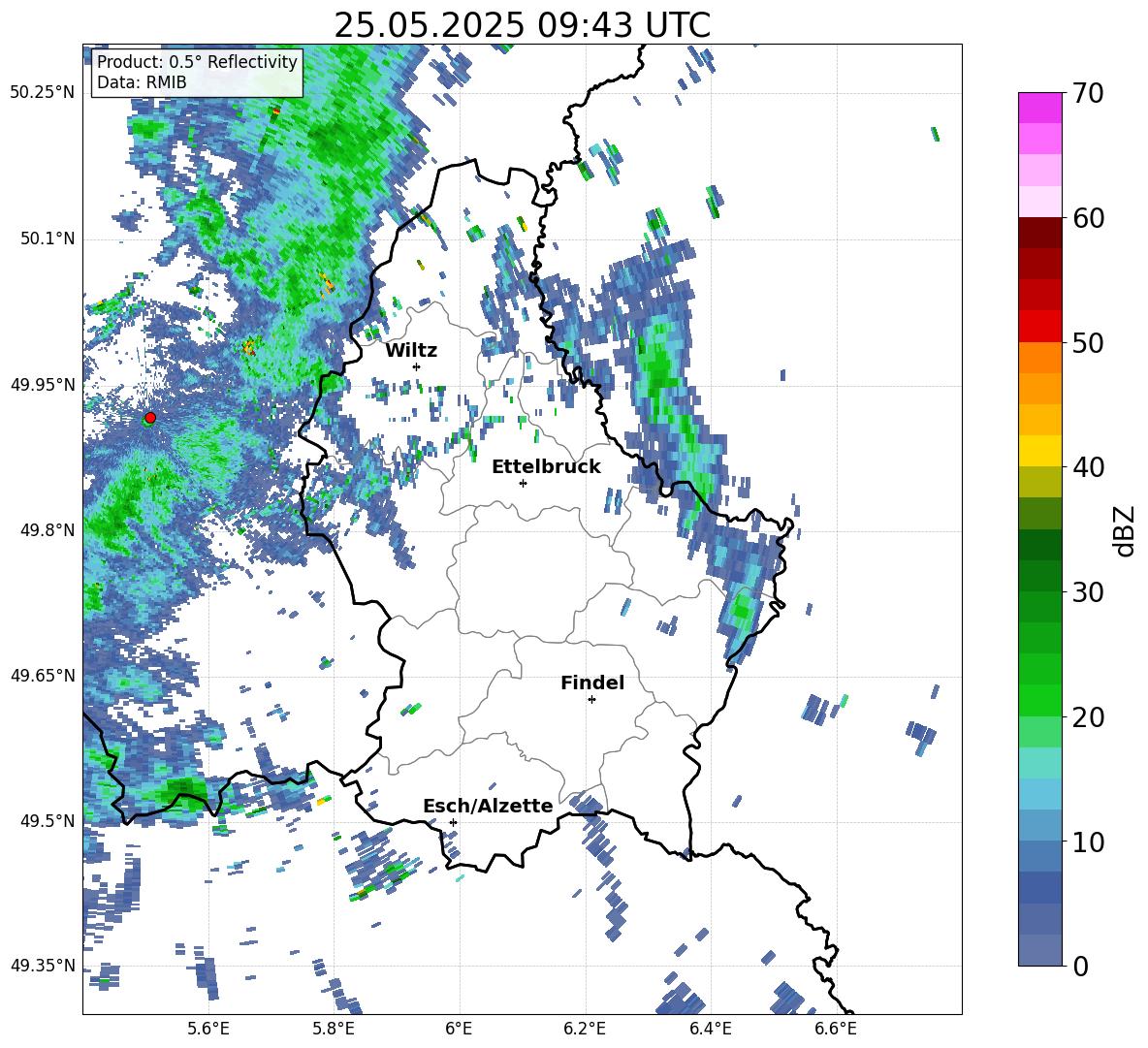Screen dimensions: 1148x1048
Task: Click the 49.5°N latitude label
Action: (x=47, y=821)
